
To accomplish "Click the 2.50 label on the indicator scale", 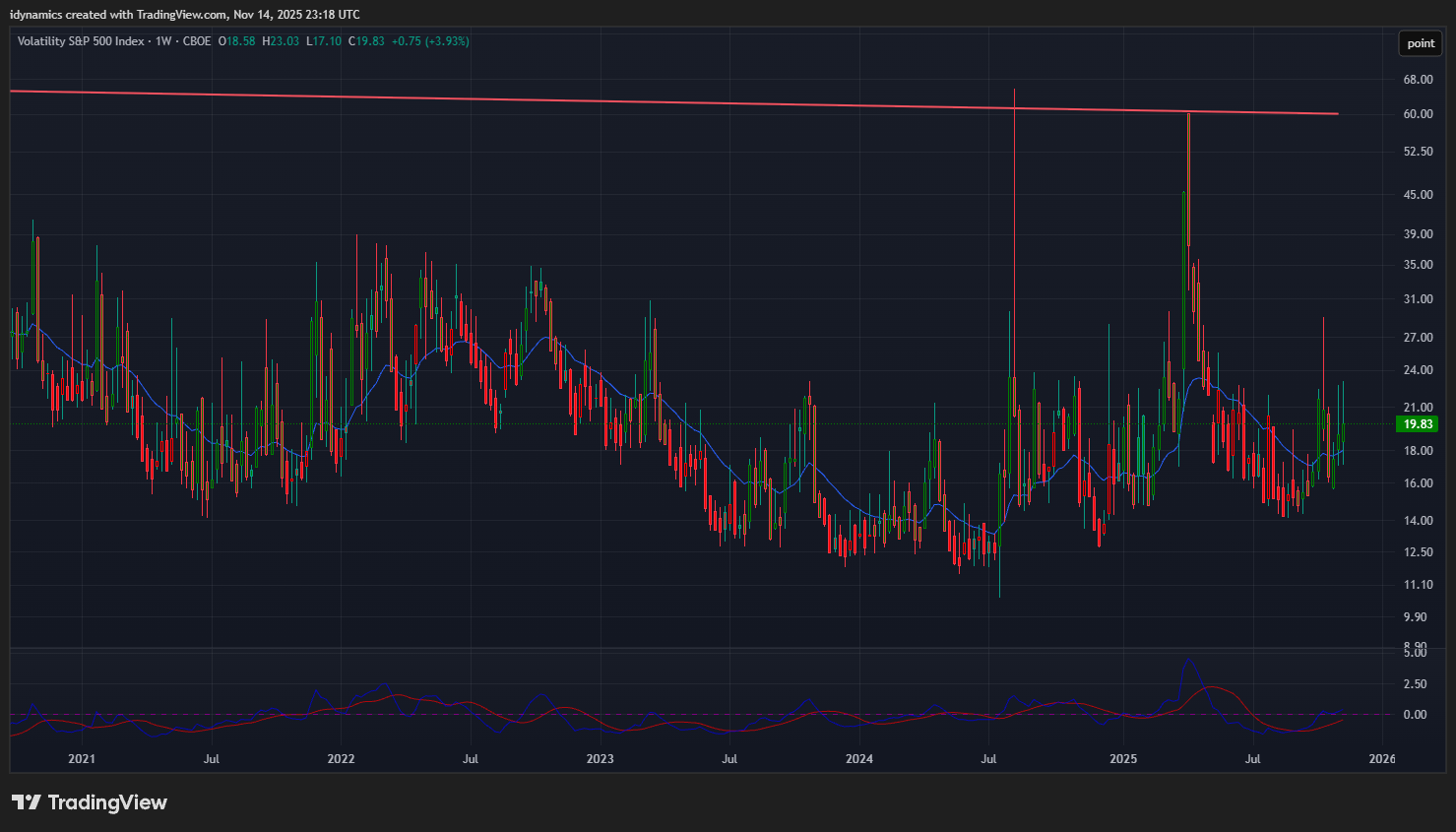I will click(x=1415, y=684).
